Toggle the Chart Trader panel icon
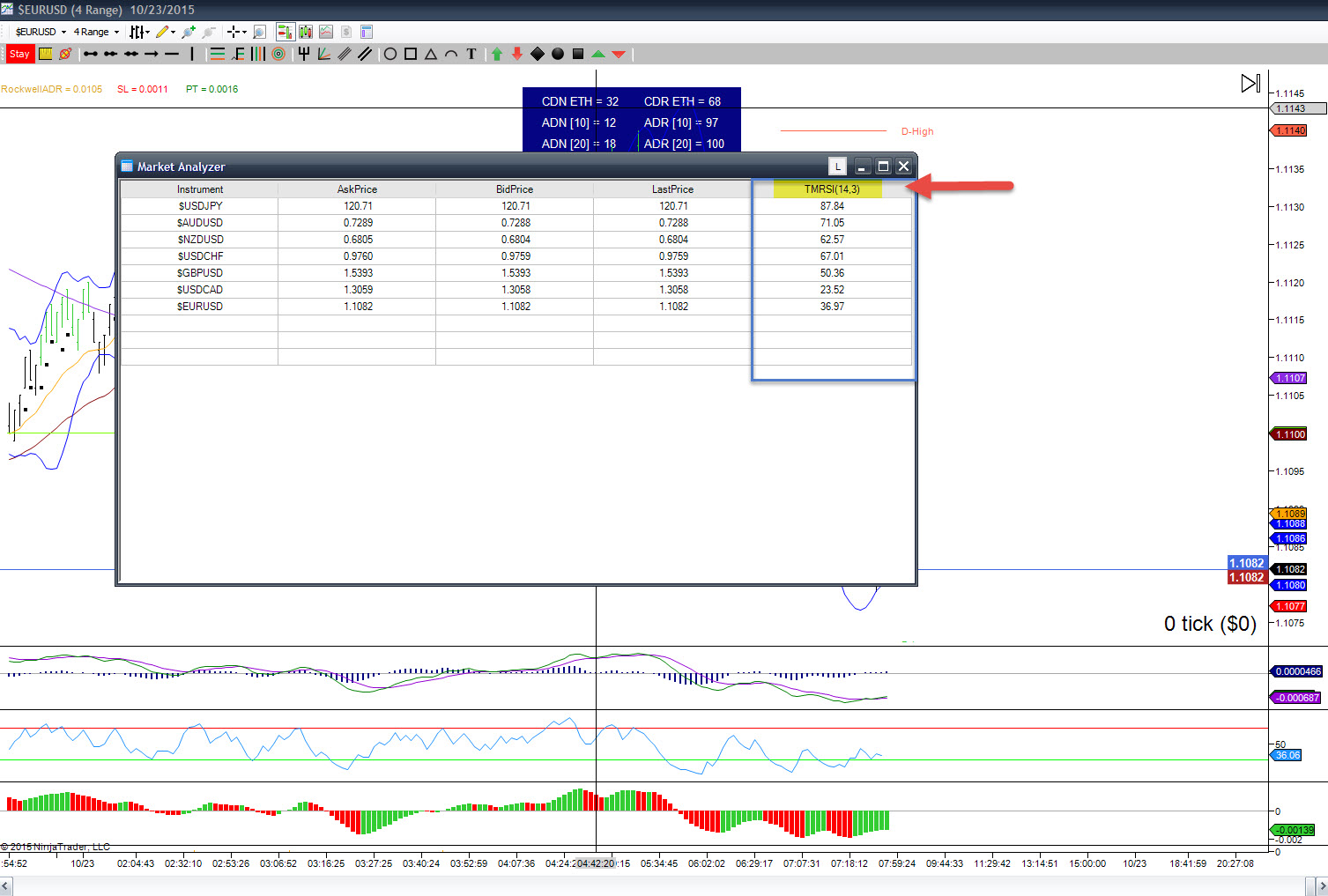 pyautogui.click(x=286, y=32)
